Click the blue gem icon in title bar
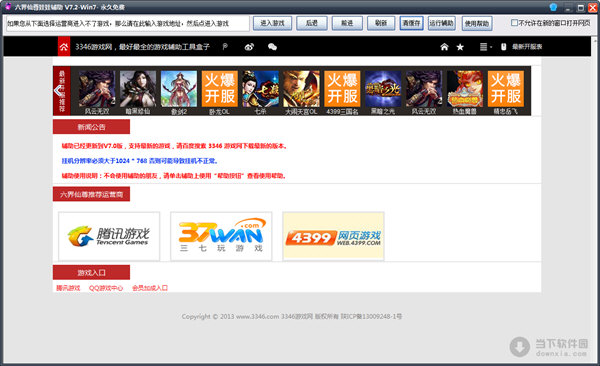Viewport: 600px width, 366px height. [x=553, y=7]
